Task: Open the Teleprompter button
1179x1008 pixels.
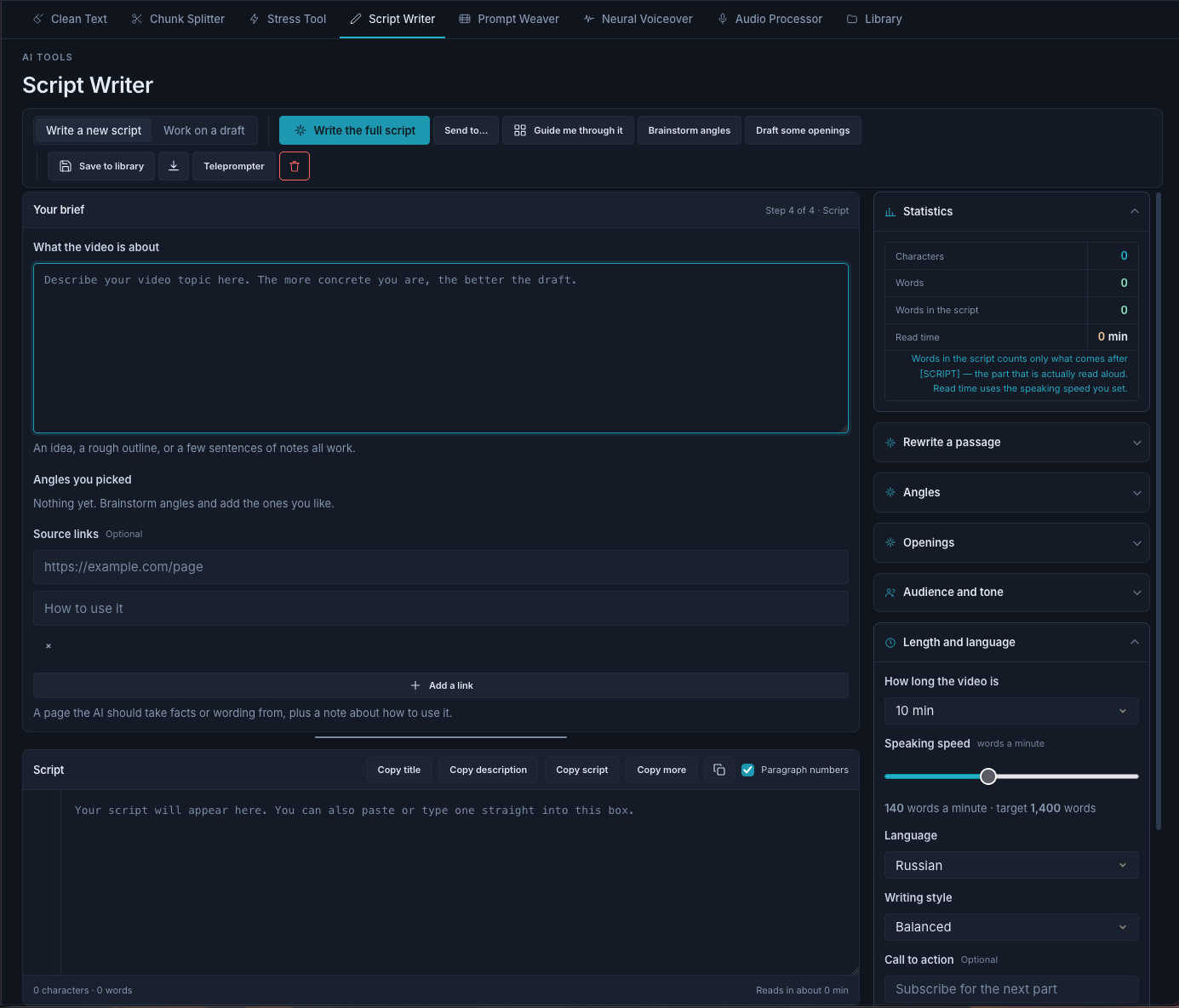Action: (x=234, y=166)
